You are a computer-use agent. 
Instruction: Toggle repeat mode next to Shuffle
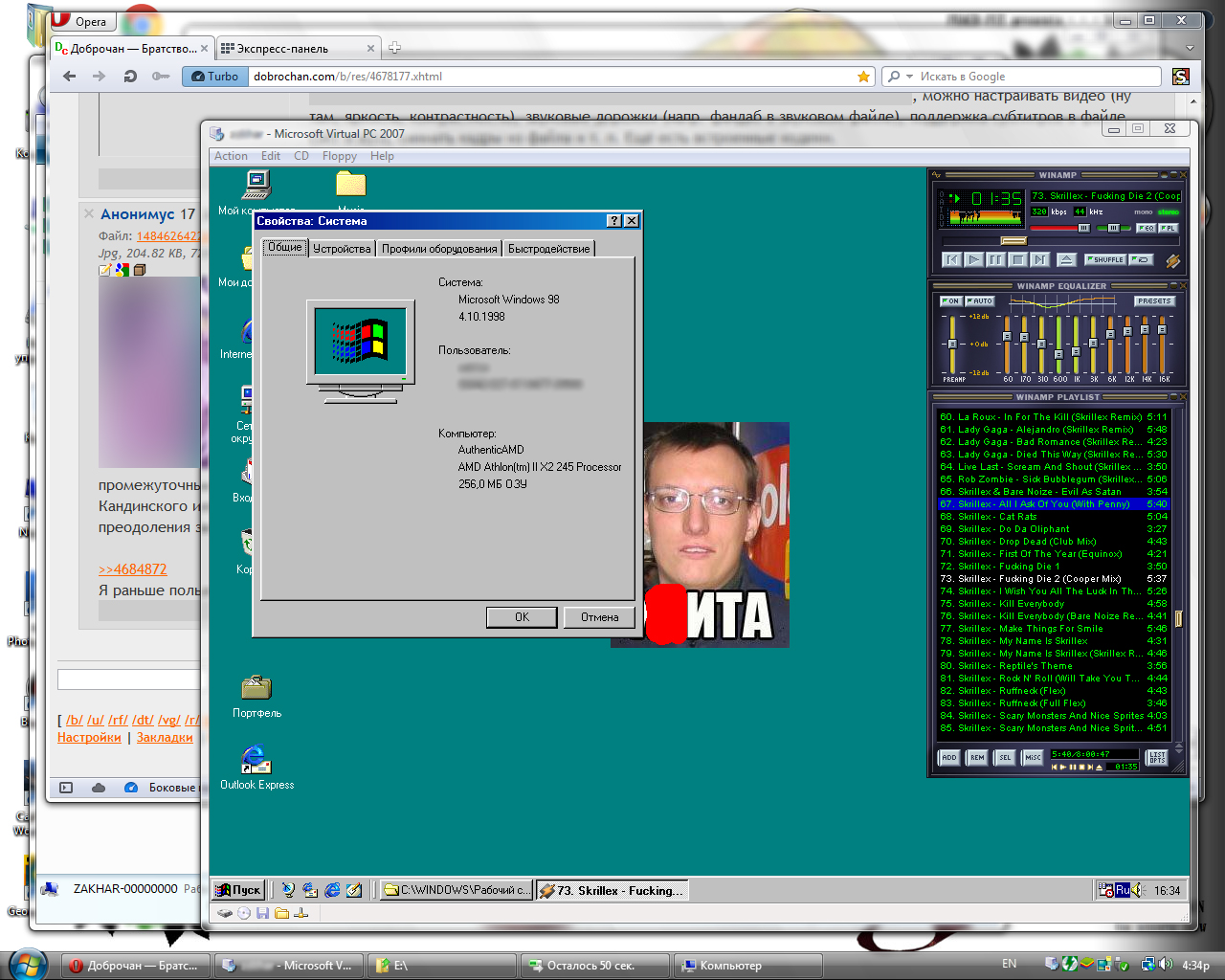1141,259
